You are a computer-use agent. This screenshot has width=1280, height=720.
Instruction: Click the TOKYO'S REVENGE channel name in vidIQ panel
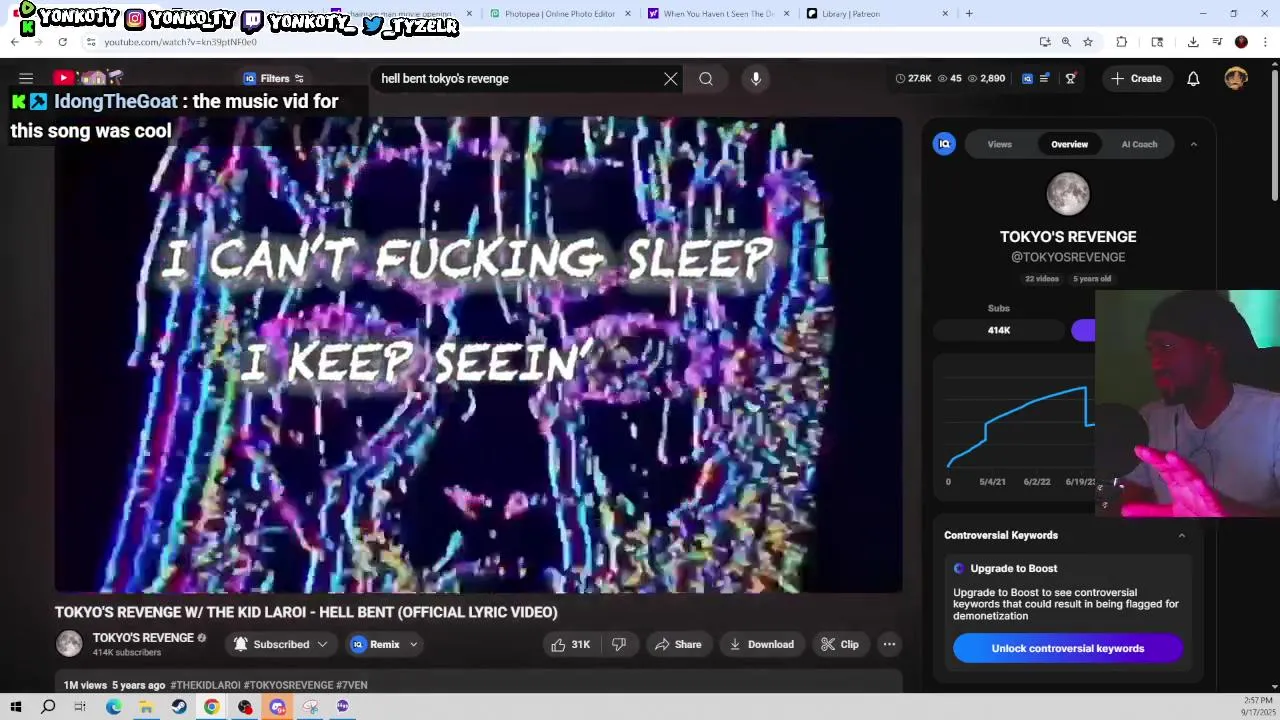click(x=1068, y=237)
